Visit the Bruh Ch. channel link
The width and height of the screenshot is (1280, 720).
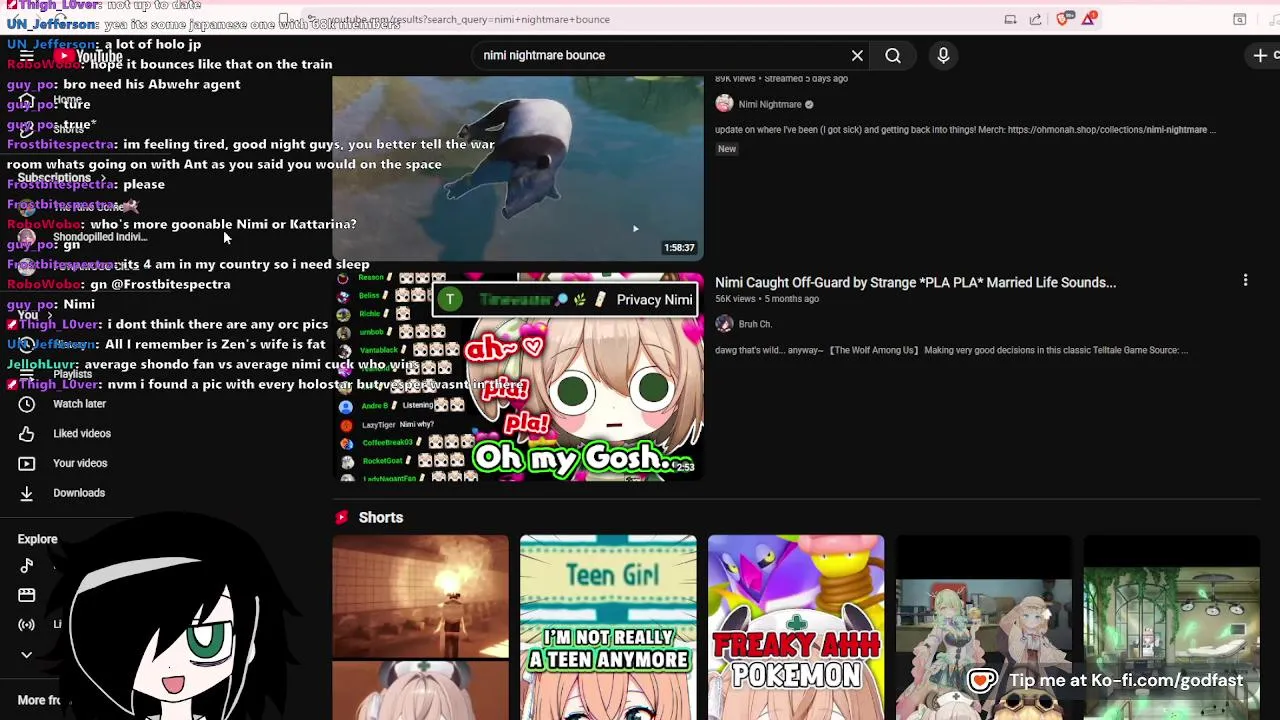[x=755, y=324]
